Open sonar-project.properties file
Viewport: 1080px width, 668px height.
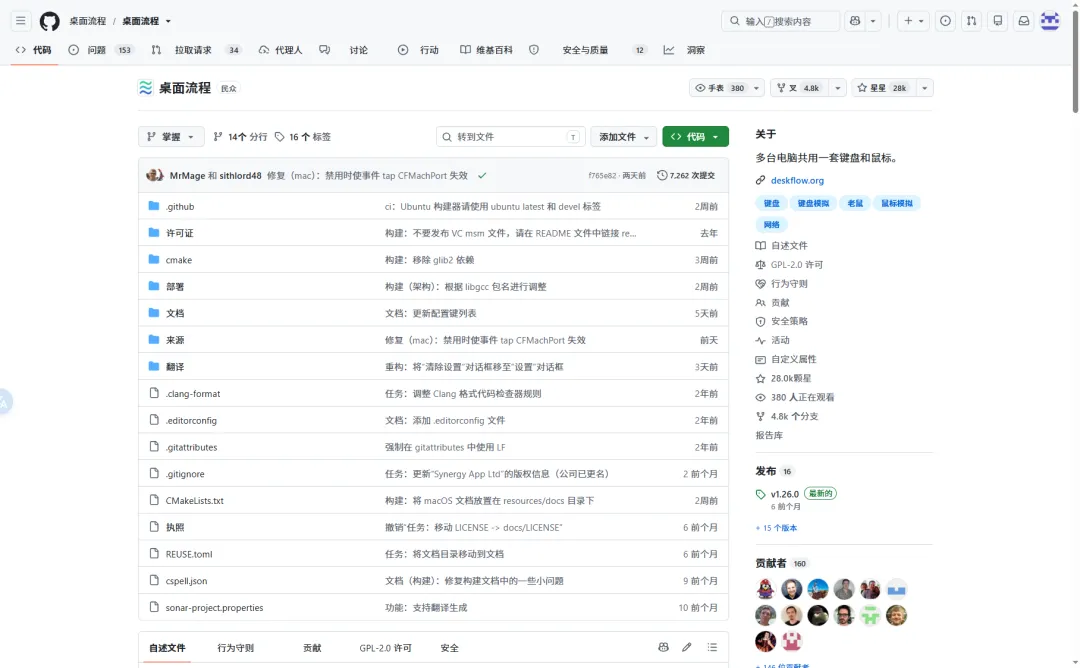tap(214, 607)
